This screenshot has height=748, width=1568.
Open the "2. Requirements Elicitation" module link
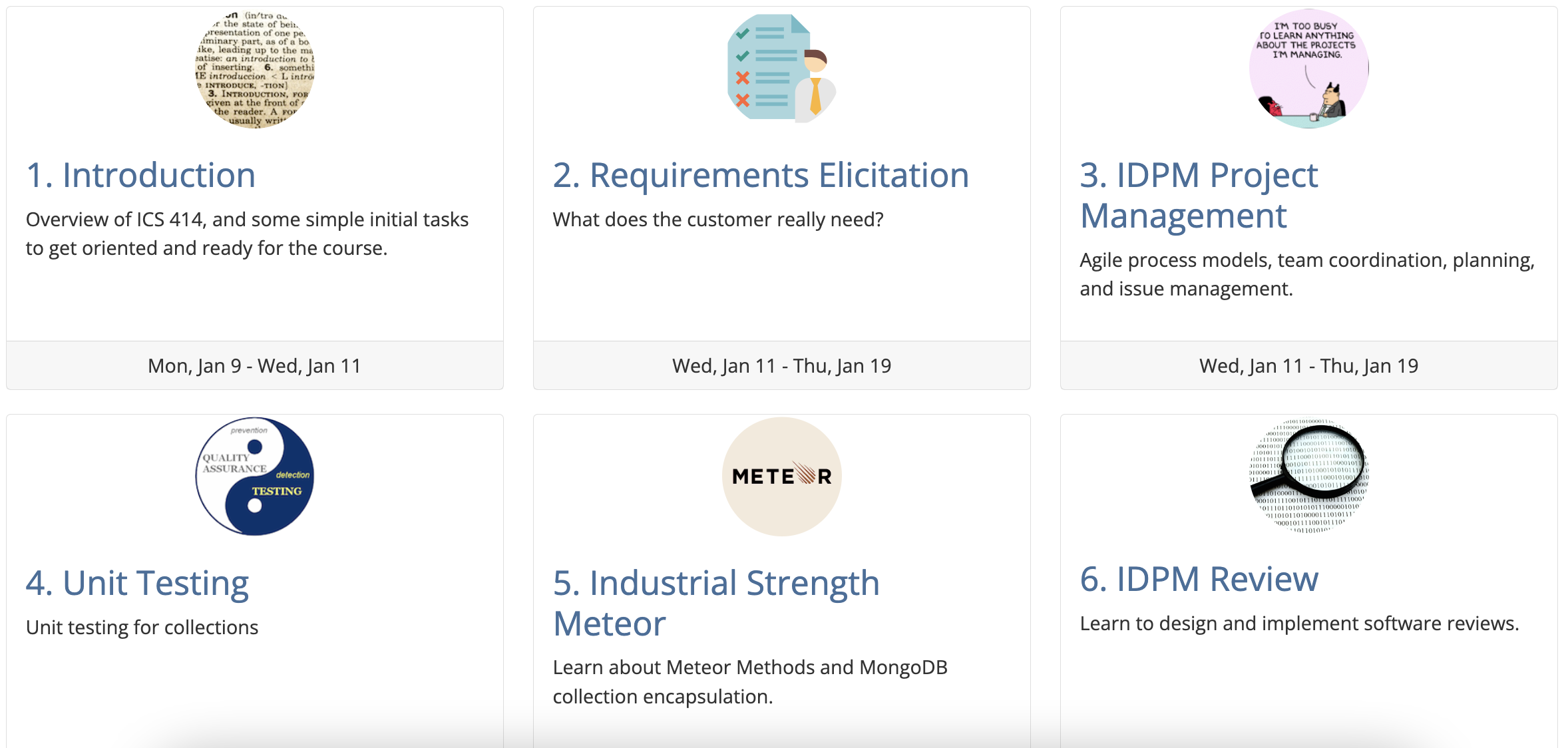point(761,176)
